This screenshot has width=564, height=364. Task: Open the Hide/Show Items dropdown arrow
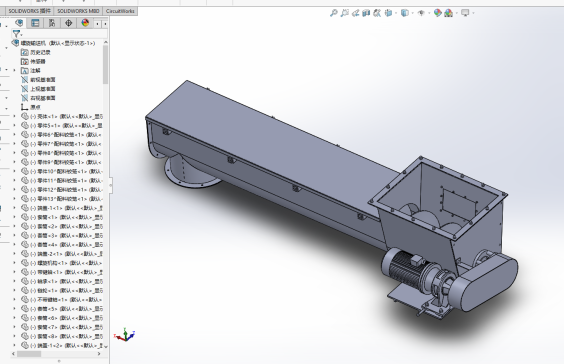(x=429, y=13)
